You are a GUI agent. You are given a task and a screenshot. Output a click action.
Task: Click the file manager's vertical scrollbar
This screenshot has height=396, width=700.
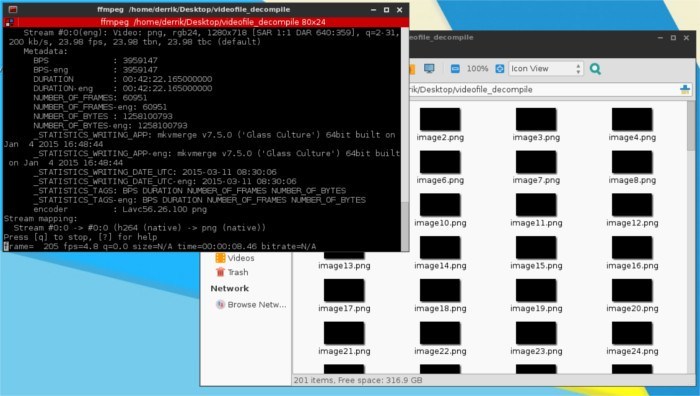pos(691,237)
